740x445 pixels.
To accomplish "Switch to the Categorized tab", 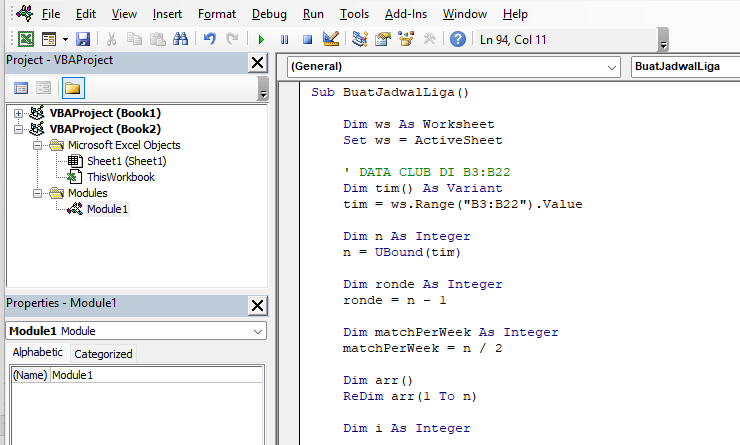I will 103,354.
